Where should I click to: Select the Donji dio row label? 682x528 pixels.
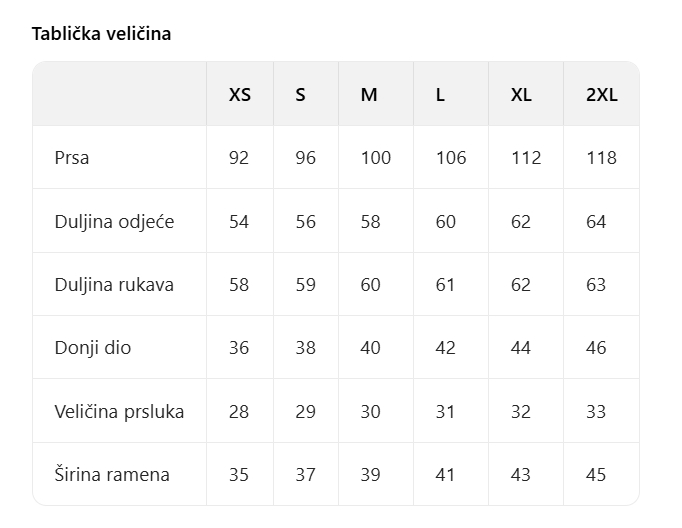click(93, 348)
